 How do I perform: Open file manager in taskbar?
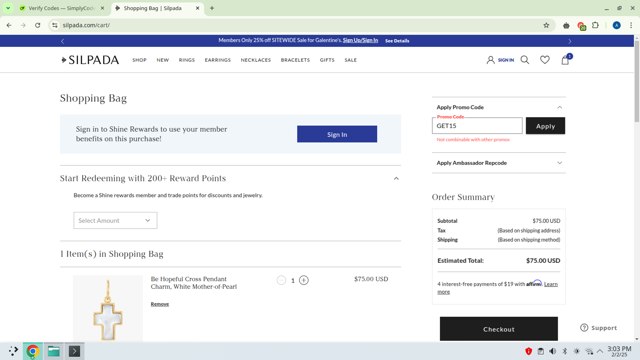coord(53,351)
